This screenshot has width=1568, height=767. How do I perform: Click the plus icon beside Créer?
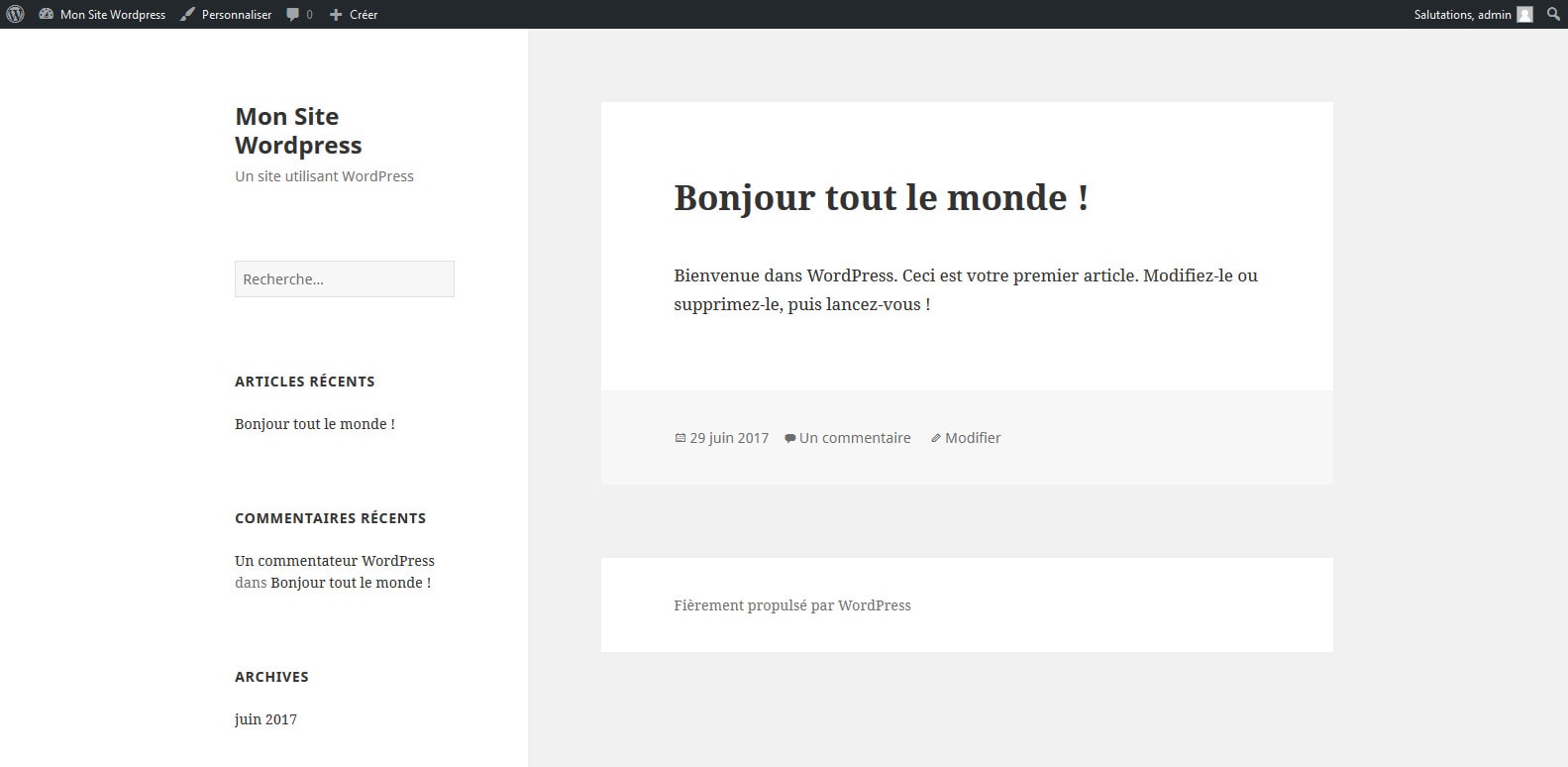(x=336, y=14)
